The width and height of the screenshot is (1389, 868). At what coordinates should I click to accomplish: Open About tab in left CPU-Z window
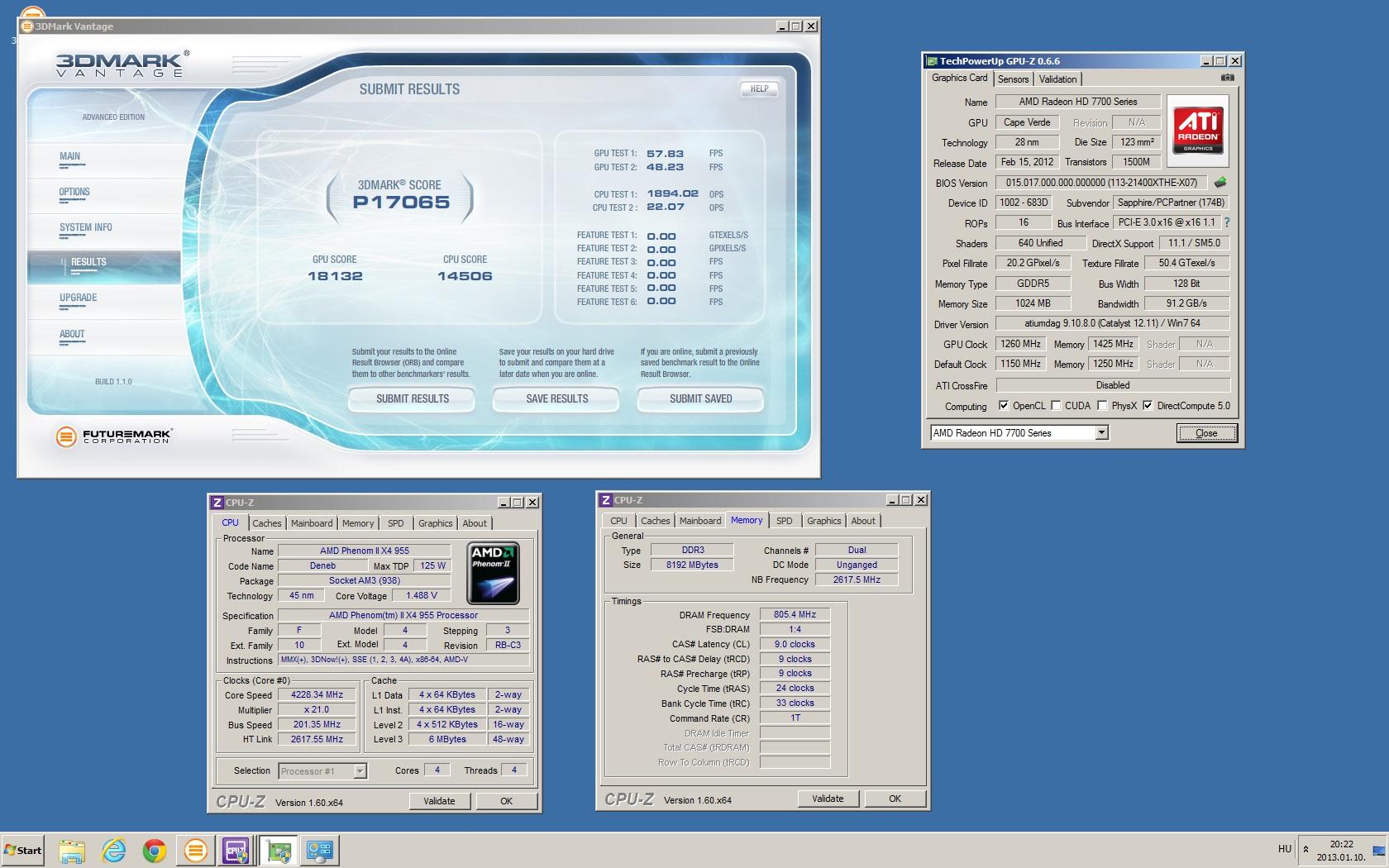pyautogui.click(x=475, y=523)
